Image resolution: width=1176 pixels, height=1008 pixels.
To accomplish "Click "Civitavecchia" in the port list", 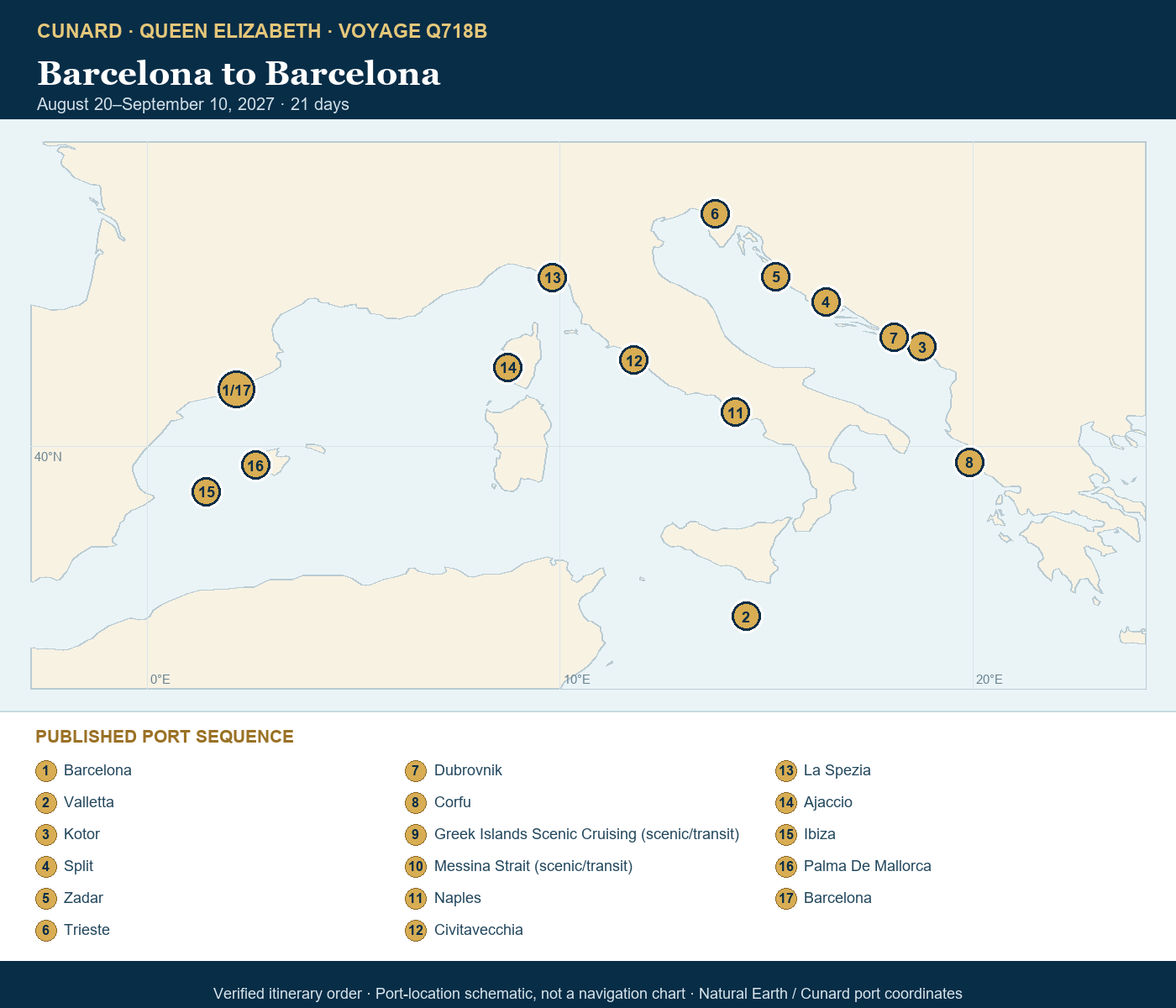I will click(479, 930).
